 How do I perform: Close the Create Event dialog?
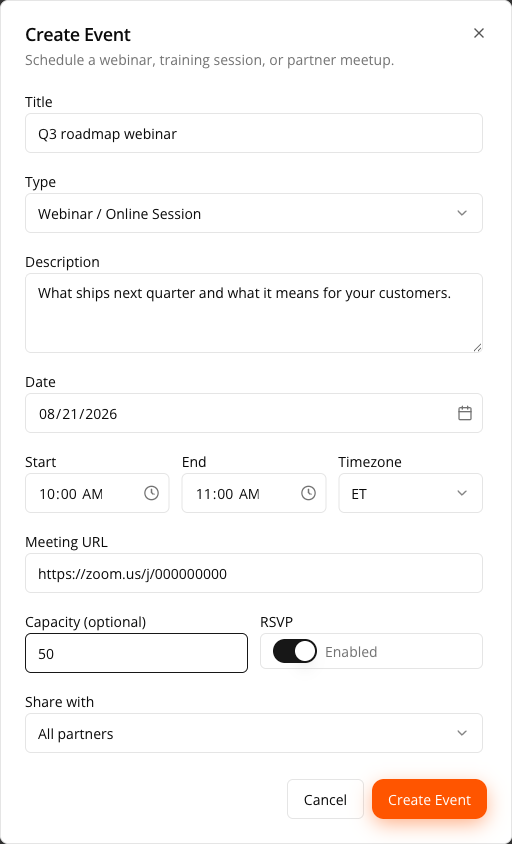pos(479,33)
